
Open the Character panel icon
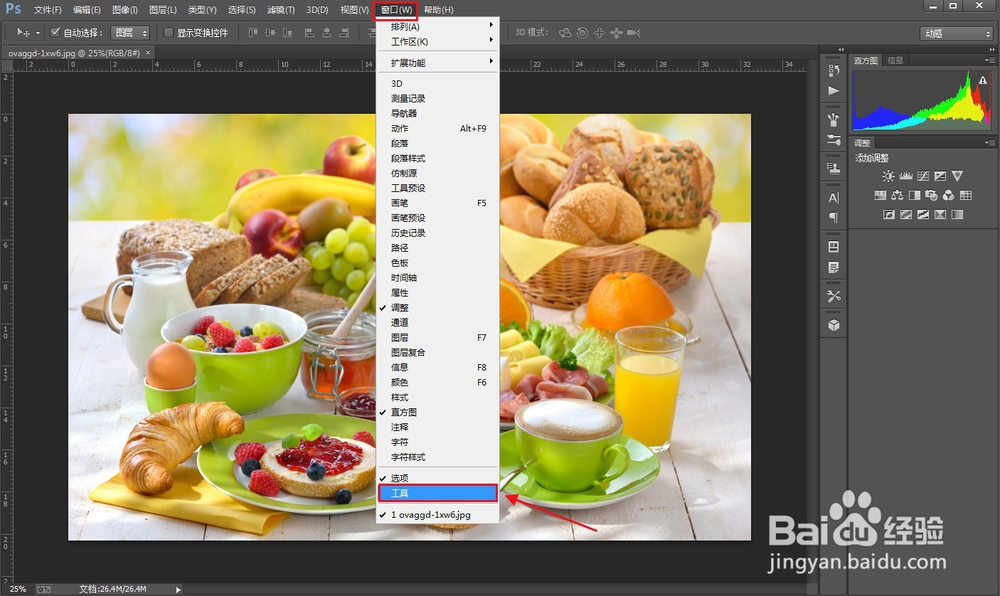tap(834, 198)
